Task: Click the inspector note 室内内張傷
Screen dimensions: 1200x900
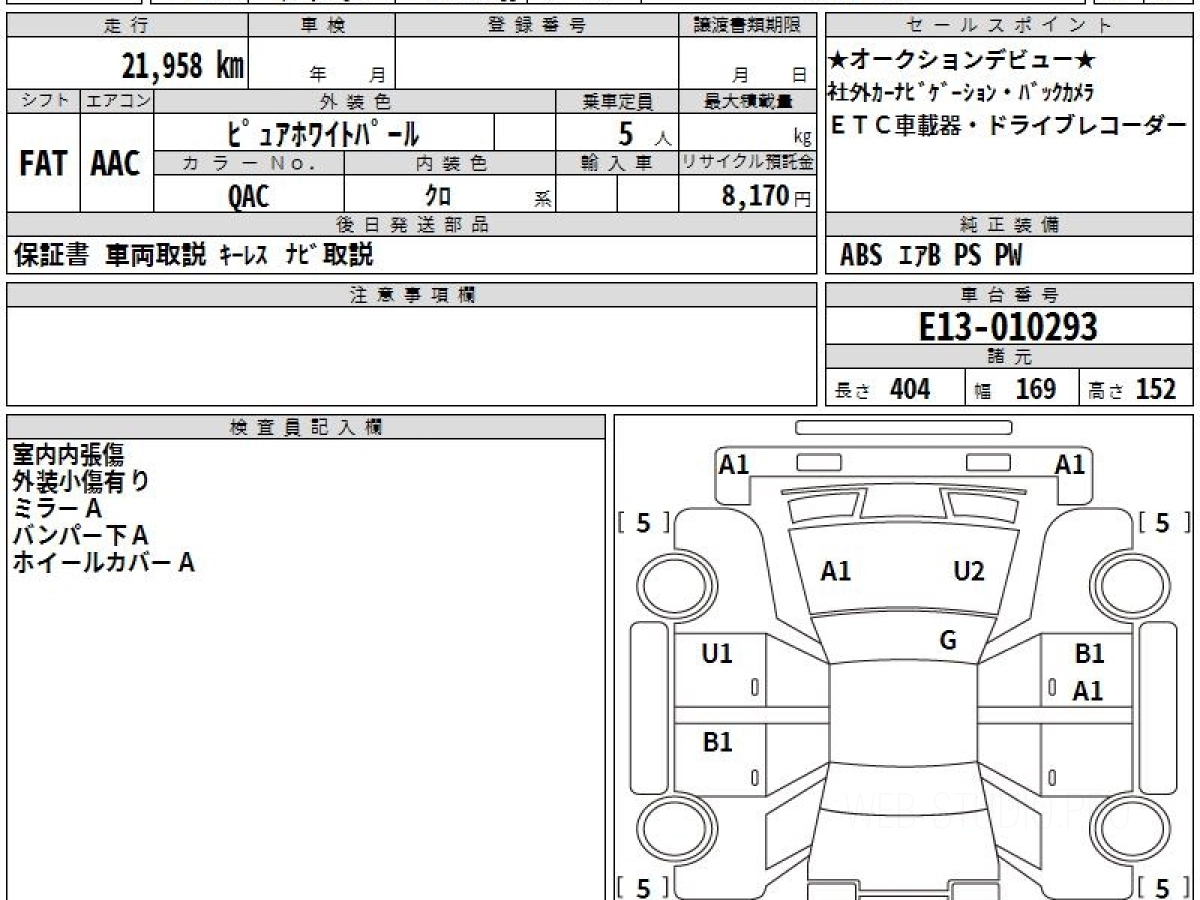Action: coord(68,455)
